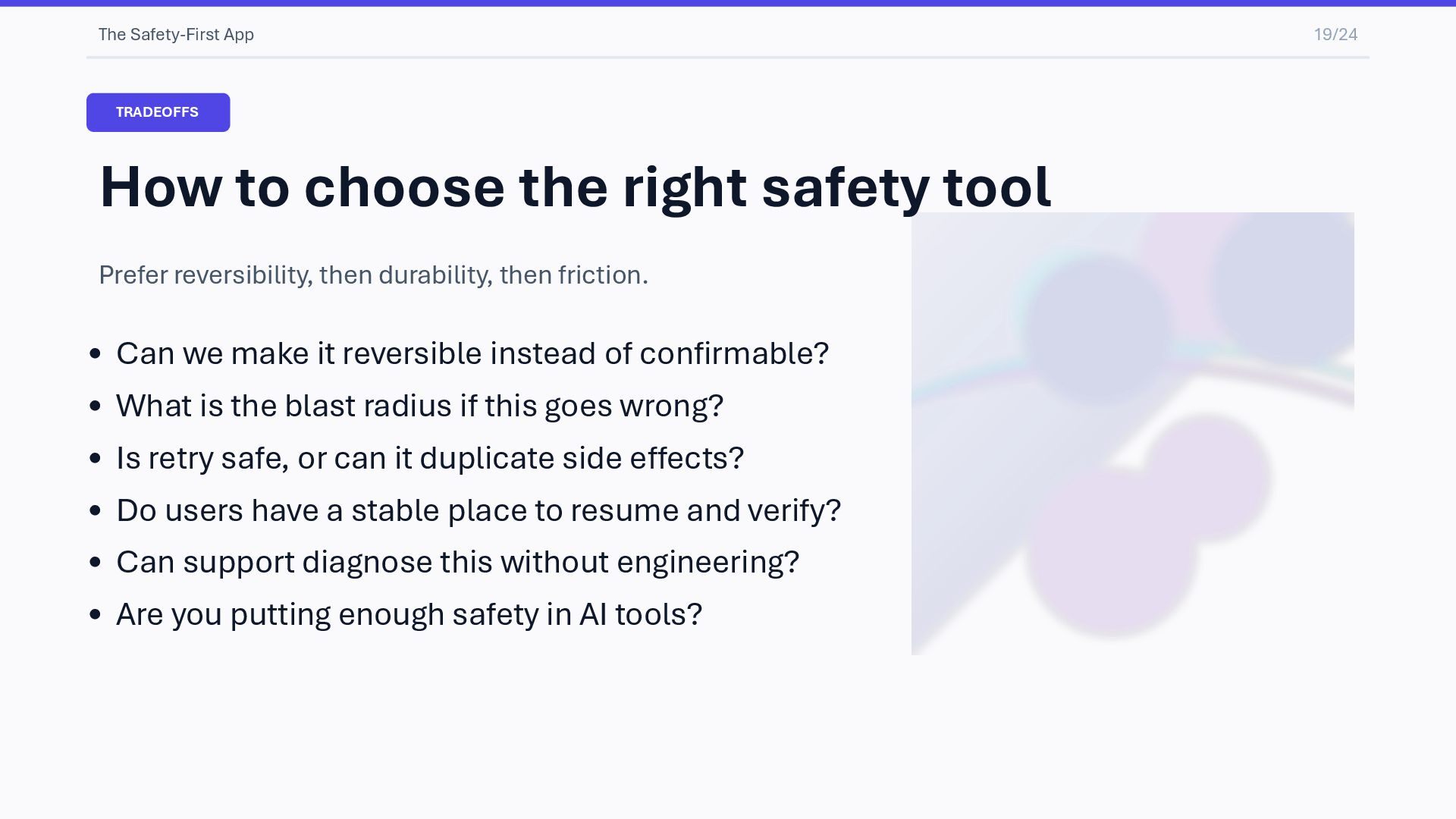Click the bullet dot before "Can support diagnose"
The image size is (1456, 819).
pyautogui.click(x=95, y=562)
